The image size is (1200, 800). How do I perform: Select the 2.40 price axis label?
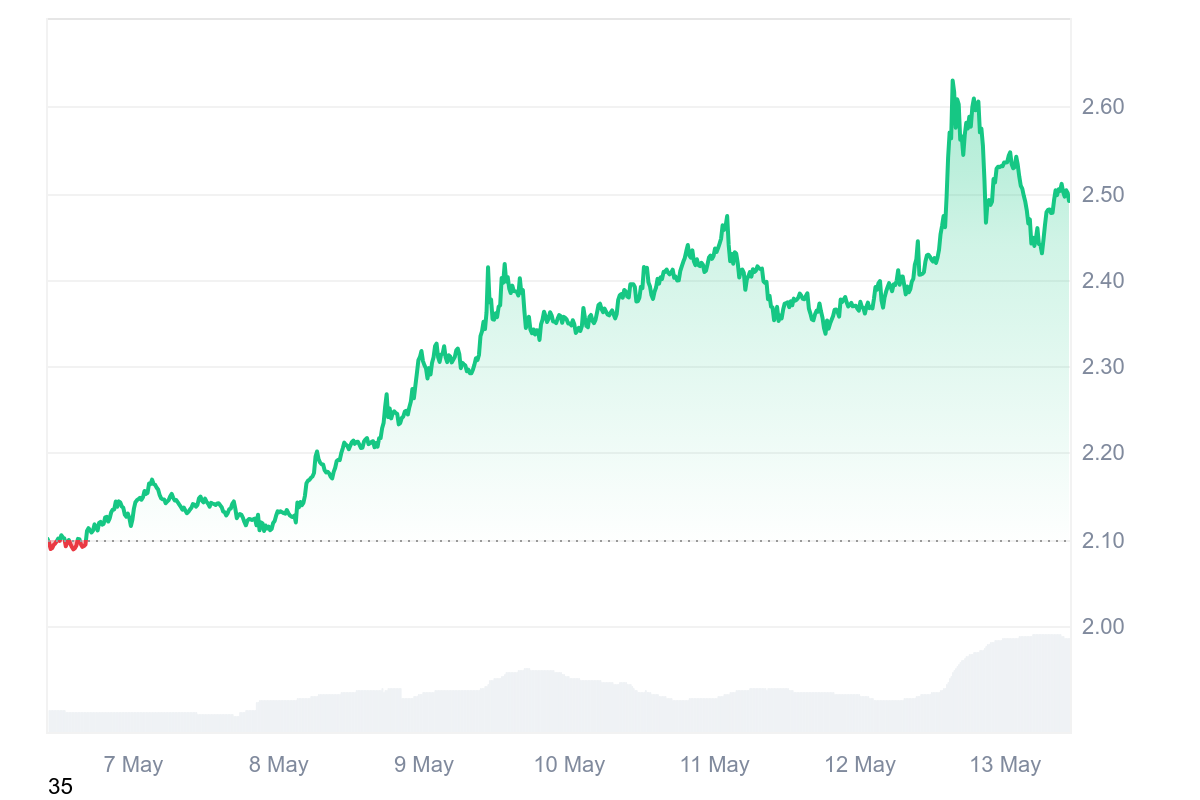coord(1104,281)
